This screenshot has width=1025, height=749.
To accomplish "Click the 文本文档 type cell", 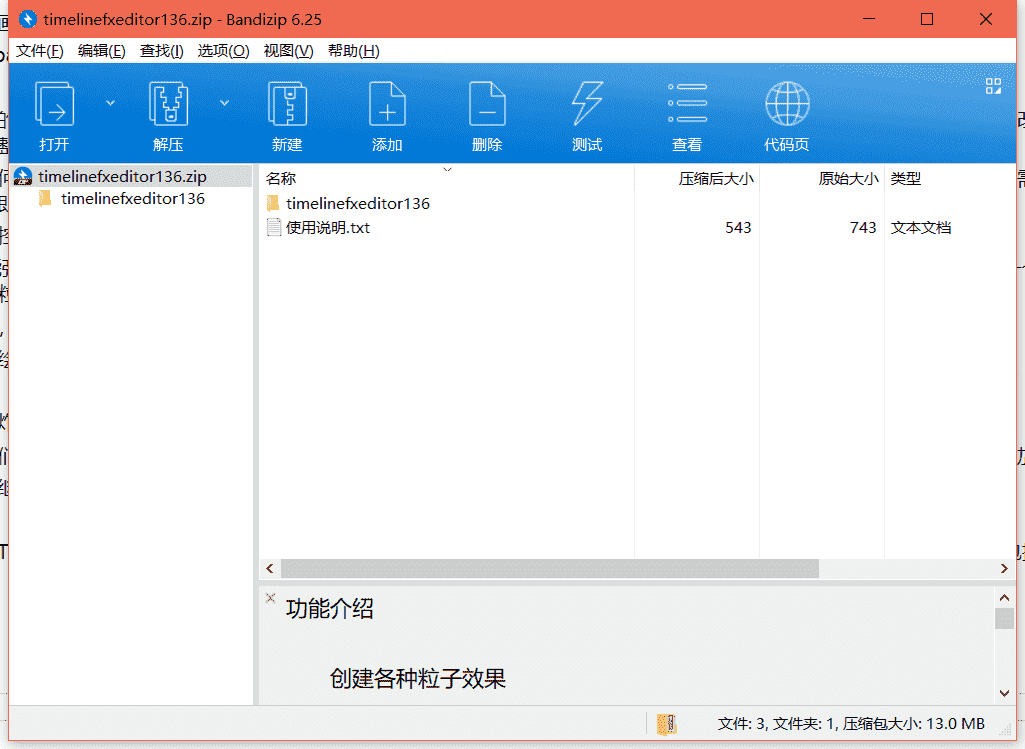I will tap(920, 227).
